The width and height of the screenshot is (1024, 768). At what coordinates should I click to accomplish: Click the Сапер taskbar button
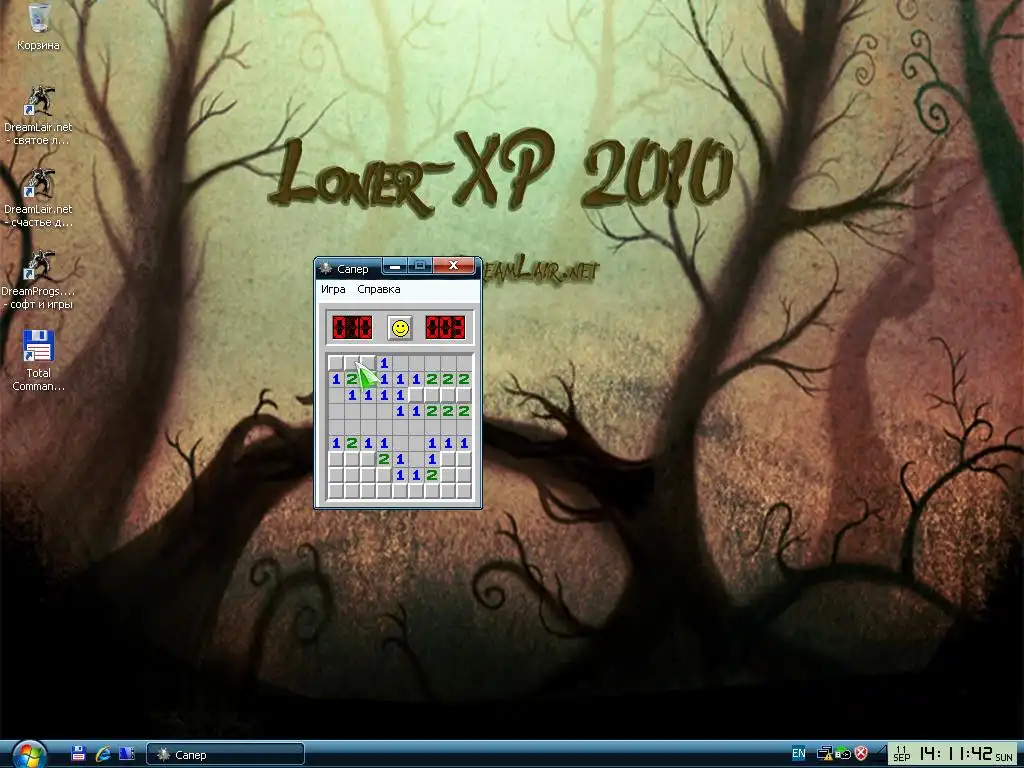coord(225,754)
